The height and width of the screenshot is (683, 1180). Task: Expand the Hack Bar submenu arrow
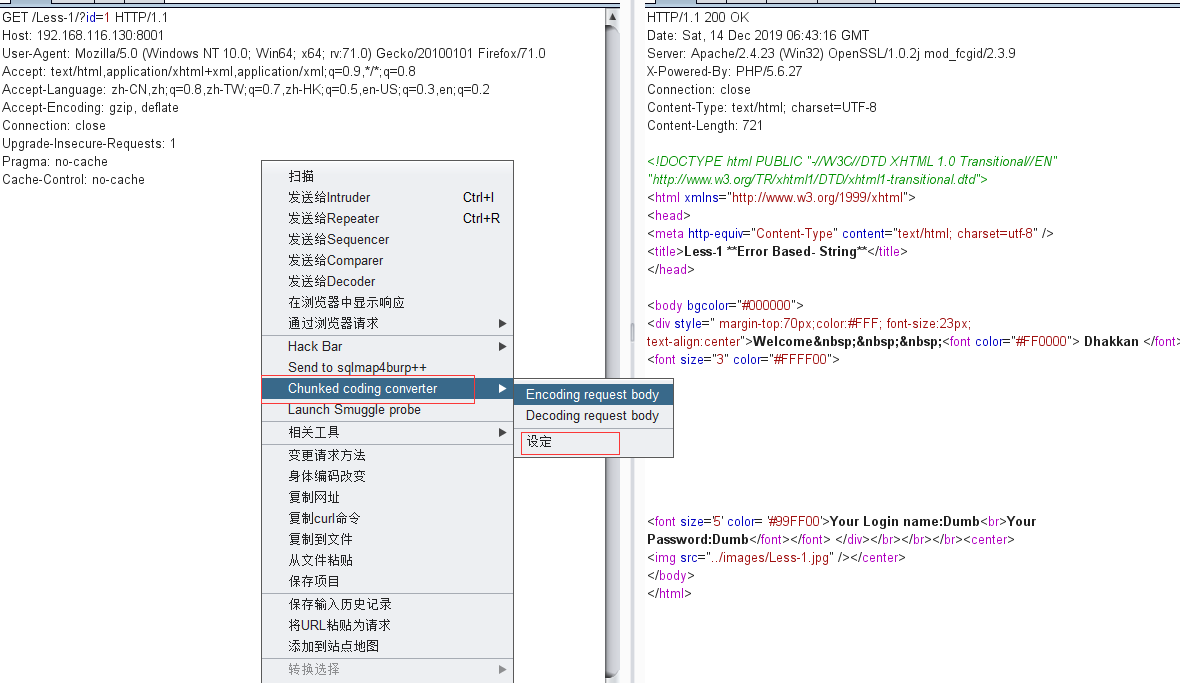coord(502,347)
